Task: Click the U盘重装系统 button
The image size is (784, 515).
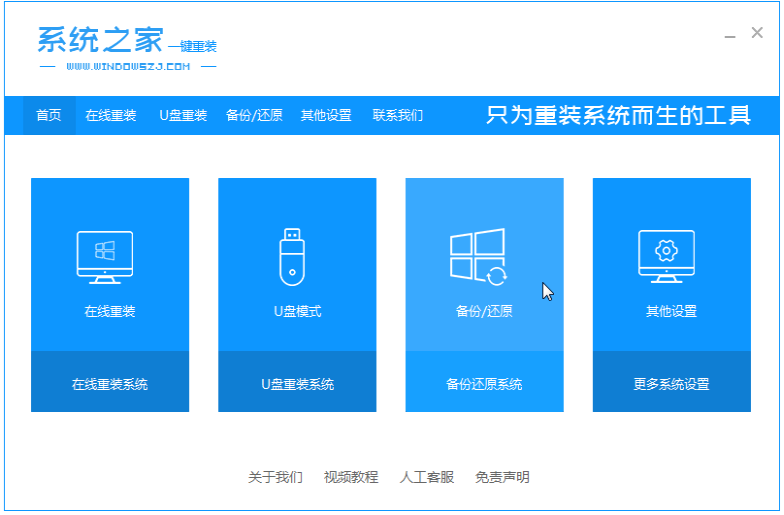Action: click(297, 382)
